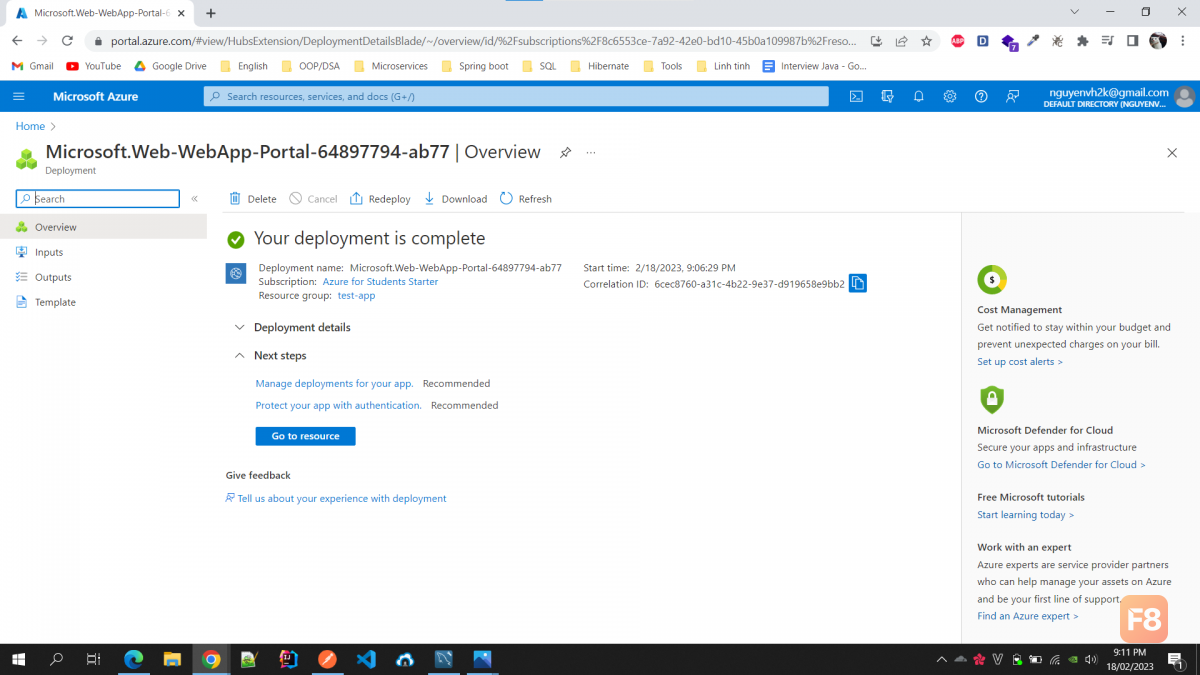1200x675 pixels.
Task: Open the Azure for Students Starter subscription link
Action: click(x=380, y=282)
